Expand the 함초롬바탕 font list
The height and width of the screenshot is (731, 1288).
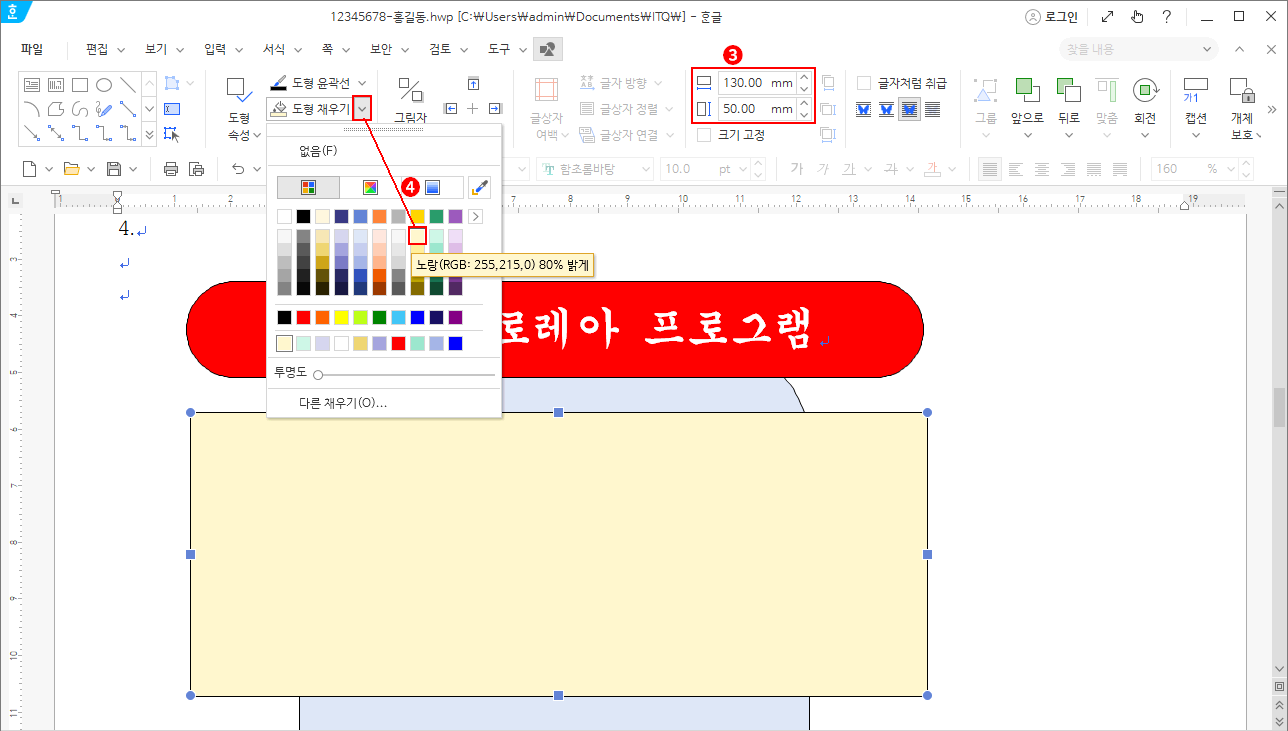tap(645, 169)
